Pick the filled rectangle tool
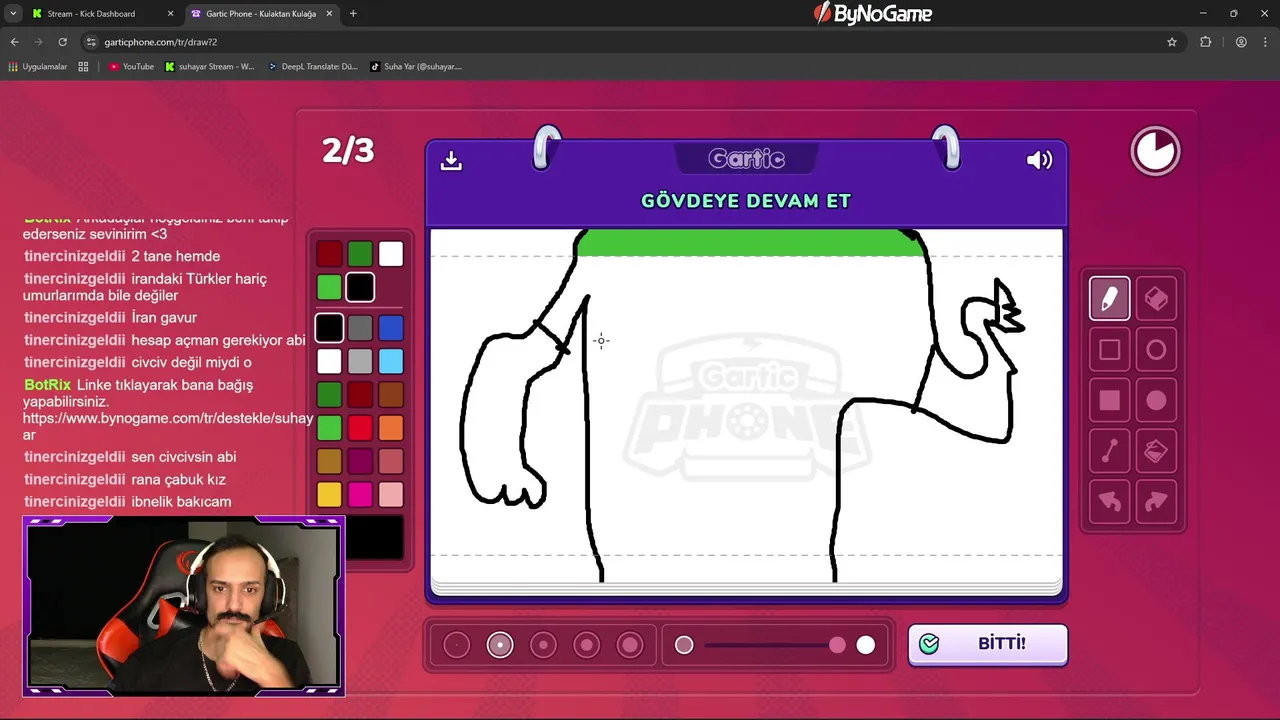The height and width of the screenshot is (720, 1280). point(1109,401)
